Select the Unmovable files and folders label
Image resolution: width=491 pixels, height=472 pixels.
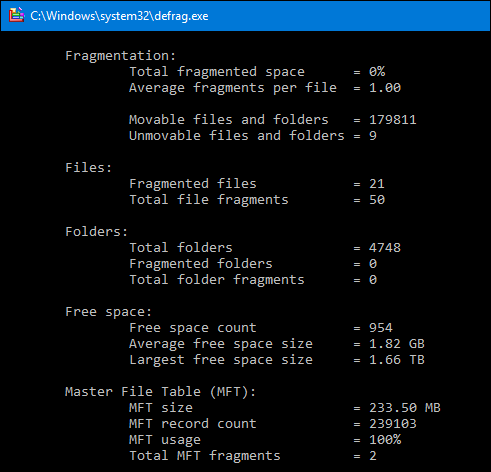[x=237, y=136]
